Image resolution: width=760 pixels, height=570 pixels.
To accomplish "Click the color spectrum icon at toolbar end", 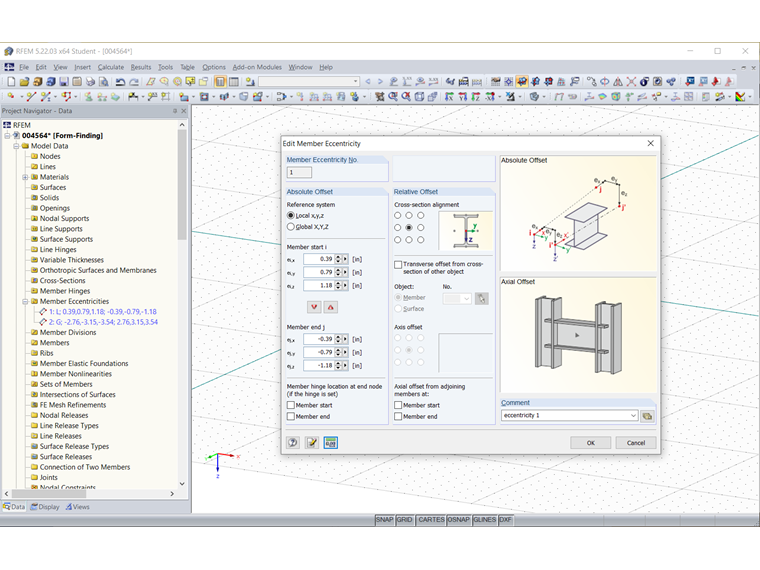I will coord(740,96).
